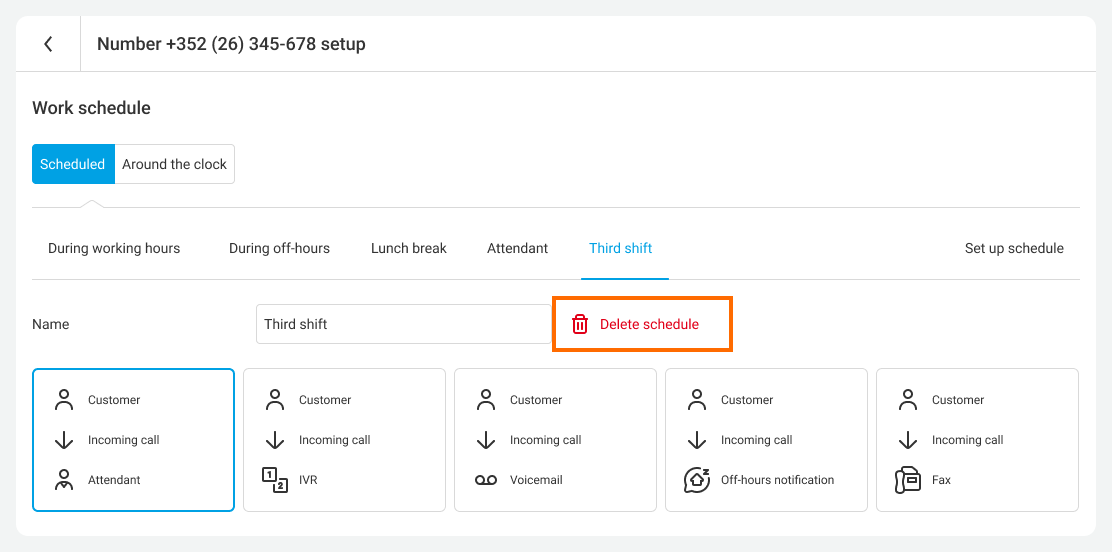Click the incoming call arrow in the IVR card
The height and width of the screenshot is (552, 1112).
pyautogui.click(x=275, y=440)
